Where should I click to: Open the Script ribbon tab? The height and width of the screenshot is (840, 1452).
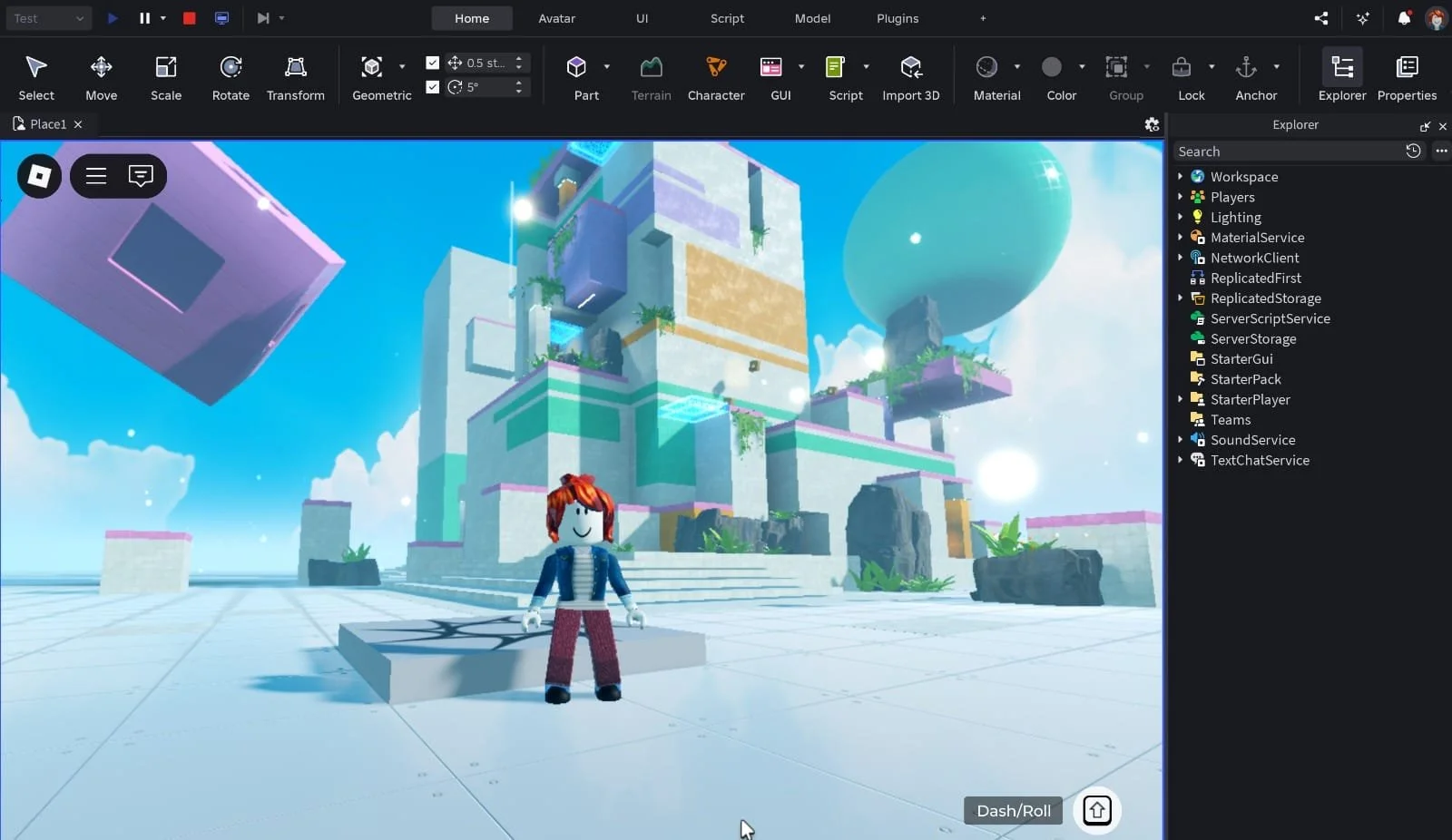coord(727,18)
